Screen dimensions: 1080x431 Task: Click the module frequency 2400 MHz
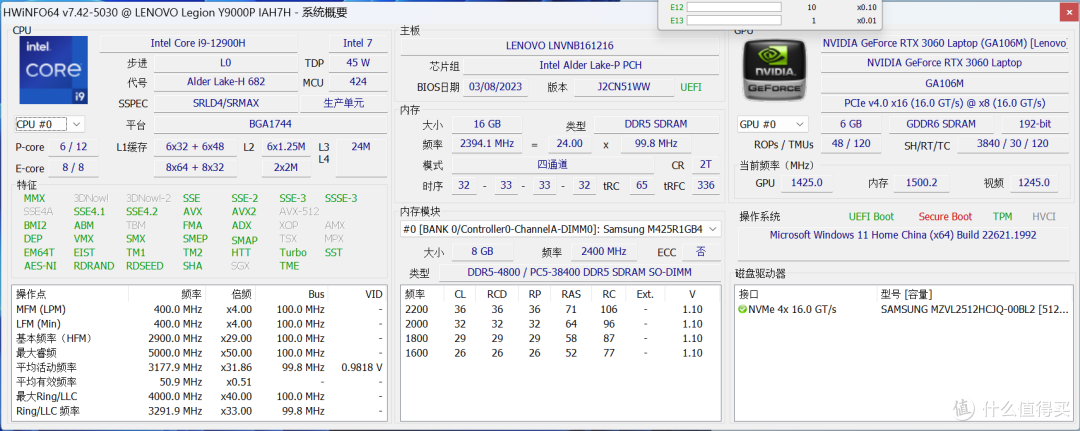pos(603,251)
